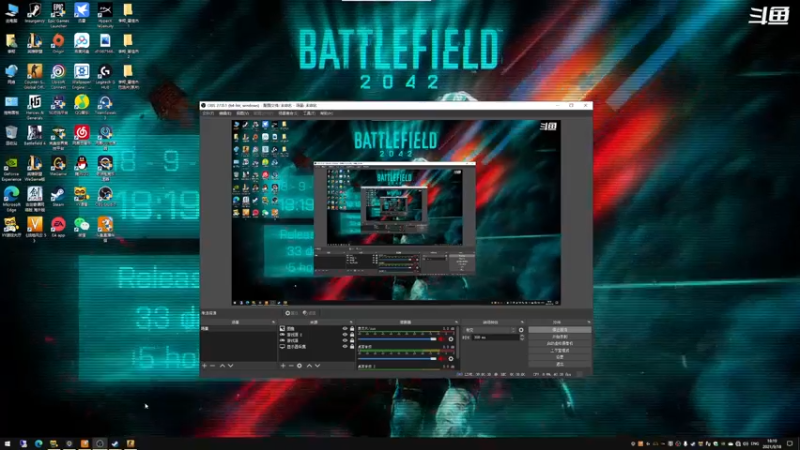
Task: Open the Edit menu in OBS
Action: (225, 113)
